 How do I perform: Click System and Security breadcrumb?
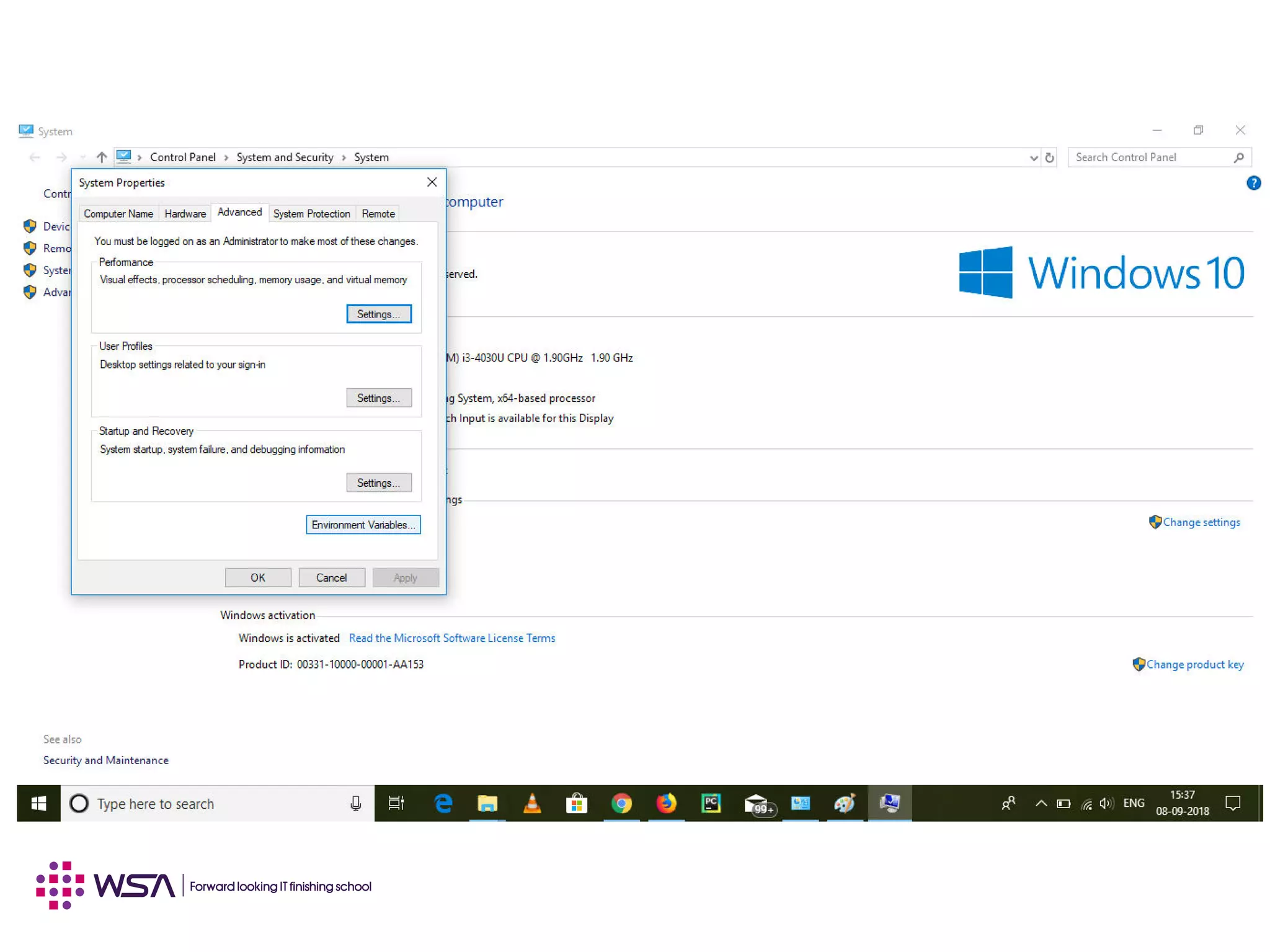[285, 158]
